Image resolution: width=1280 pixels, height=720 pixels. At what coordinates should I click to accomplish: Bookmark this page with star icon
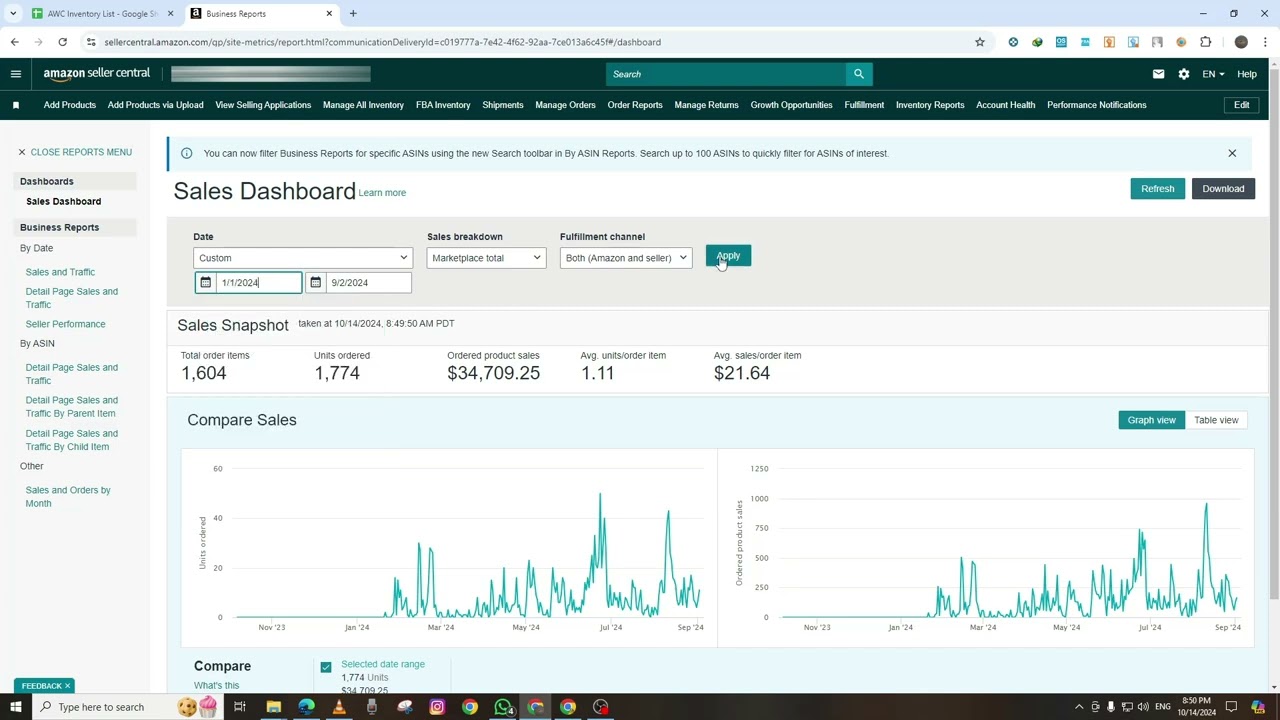[x=980, y=42]
